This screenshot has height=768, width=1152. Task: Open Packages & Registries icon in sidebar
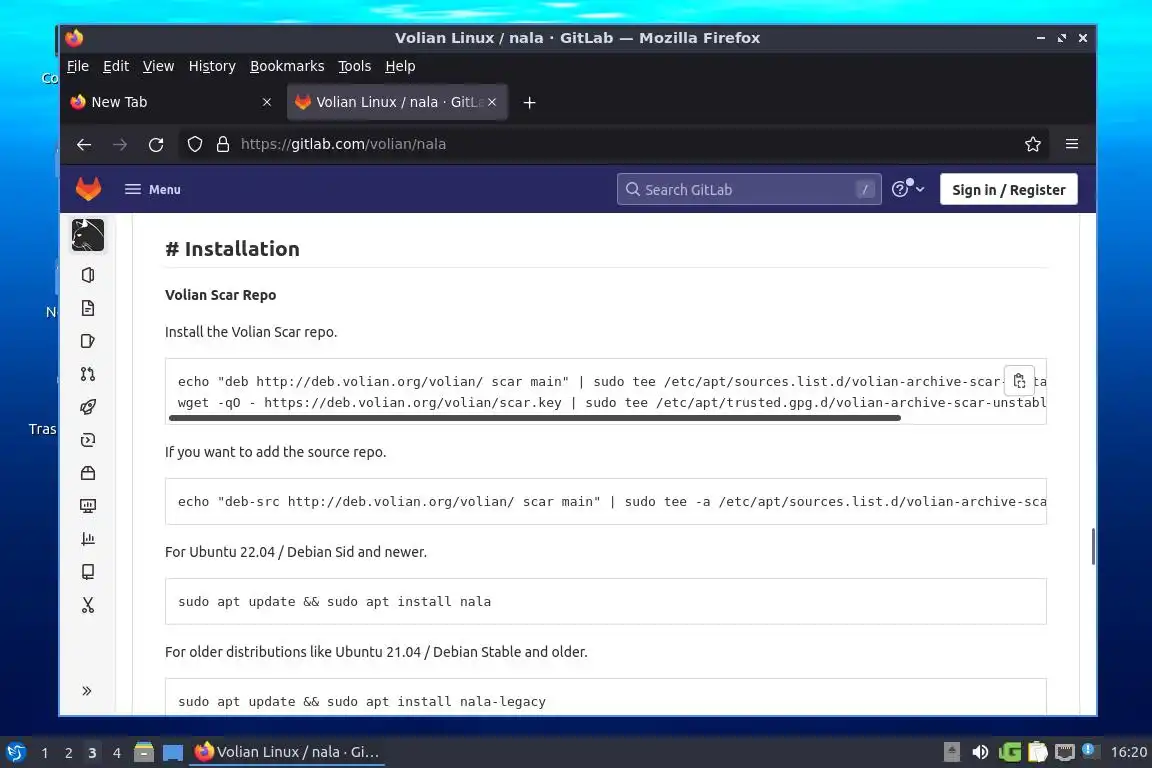[x=87, y=473]
